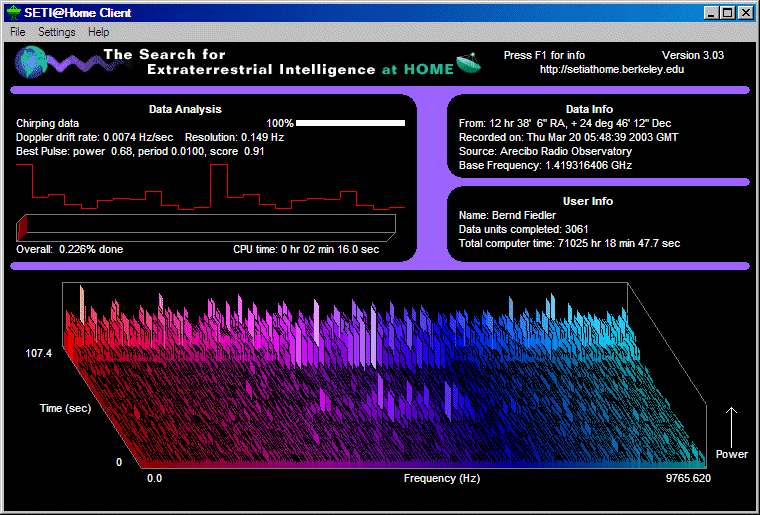This screenshot has height=515, width=760.
Task: Click 'Overall: 0.226% done' text
Action: click(x=69, y=250)
